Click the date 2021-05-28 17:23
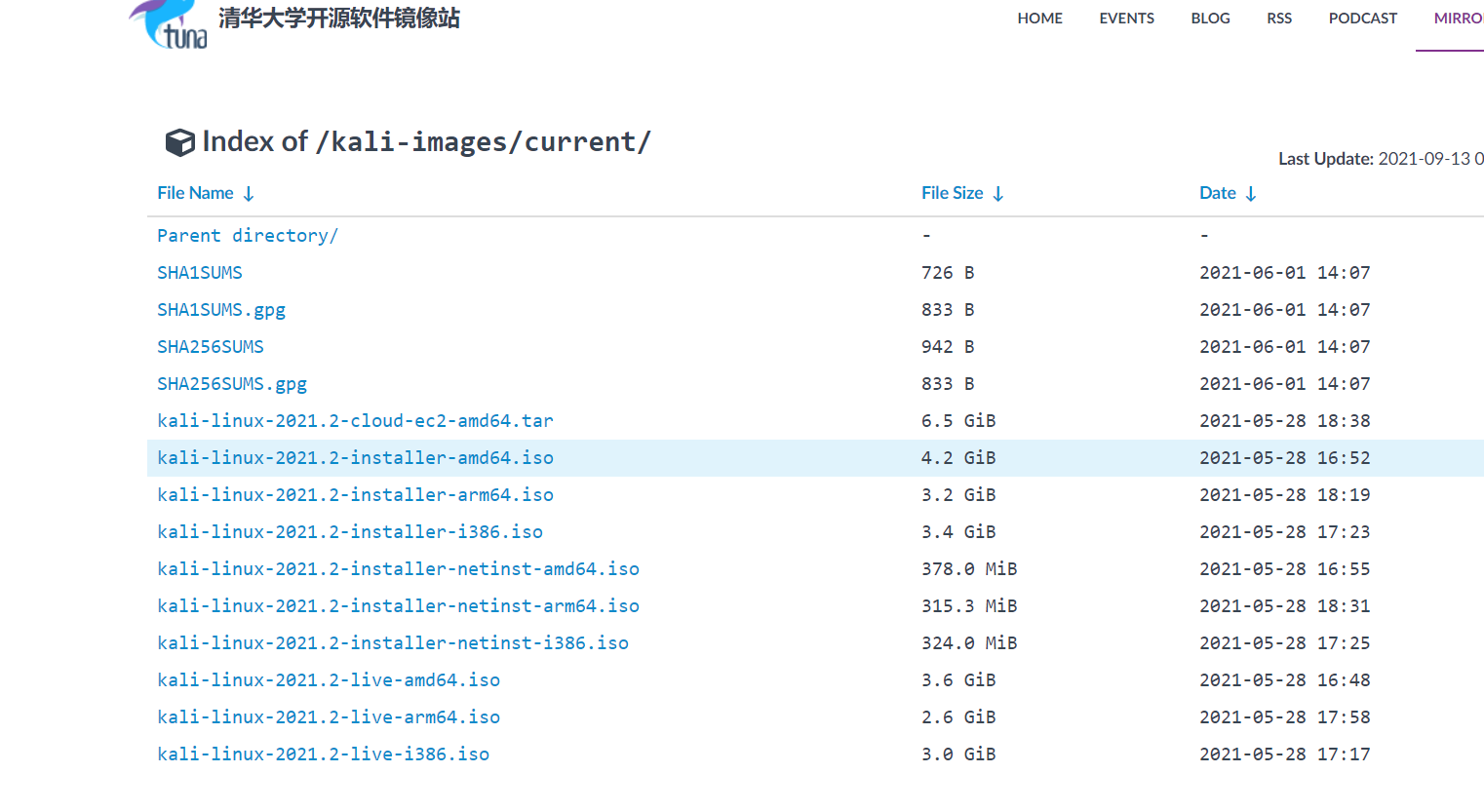Screen dimensions: 1484x812 (1285, 532)
